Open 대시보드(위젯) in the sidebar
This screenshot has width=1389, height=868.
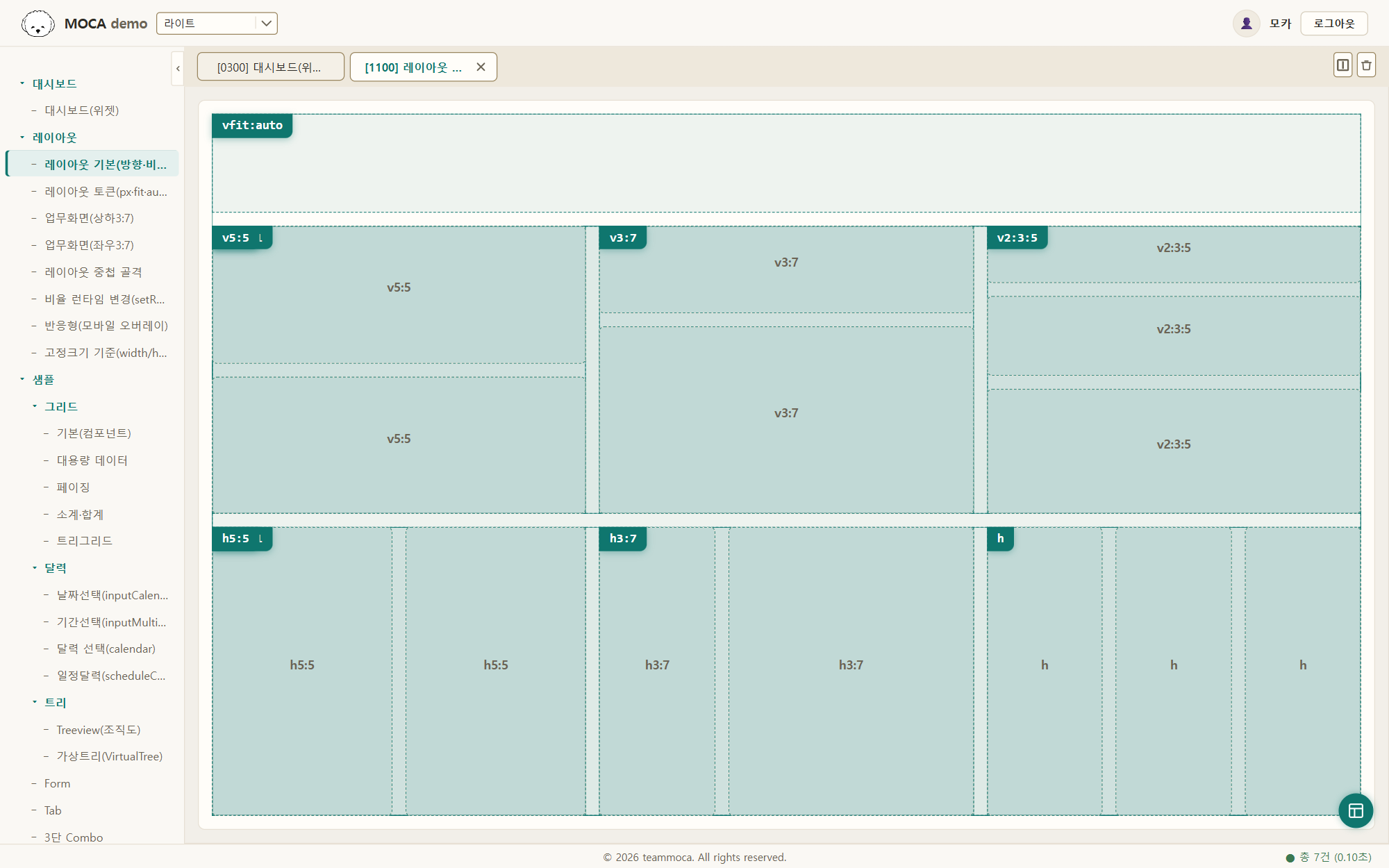[82, 110]
